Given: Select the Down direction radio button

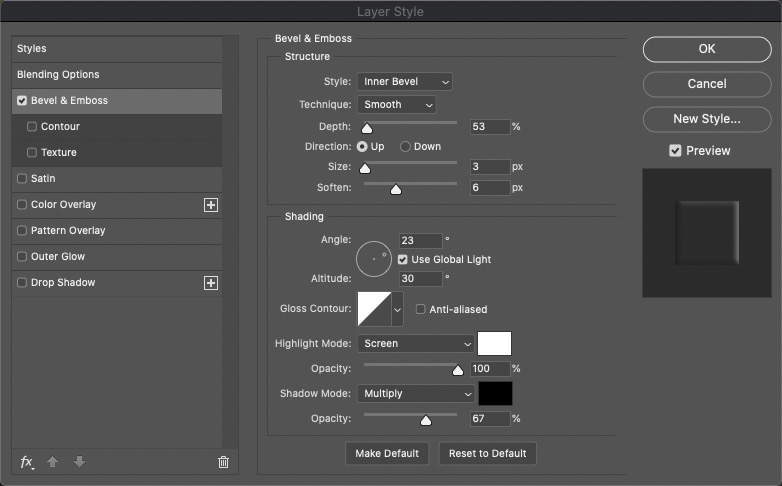Looking at the screenshot, I should pos(405,147).
